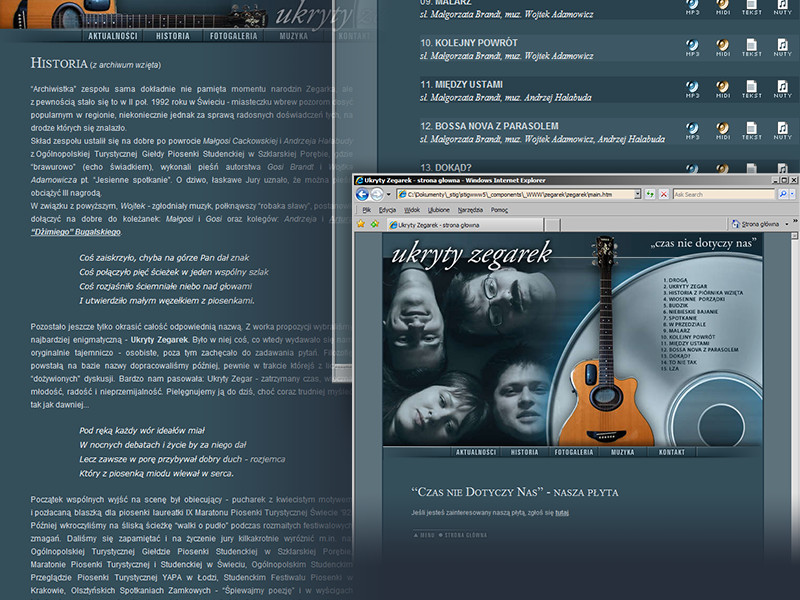
Task: Open the Edycja menu
Action: tap(387, 210)
